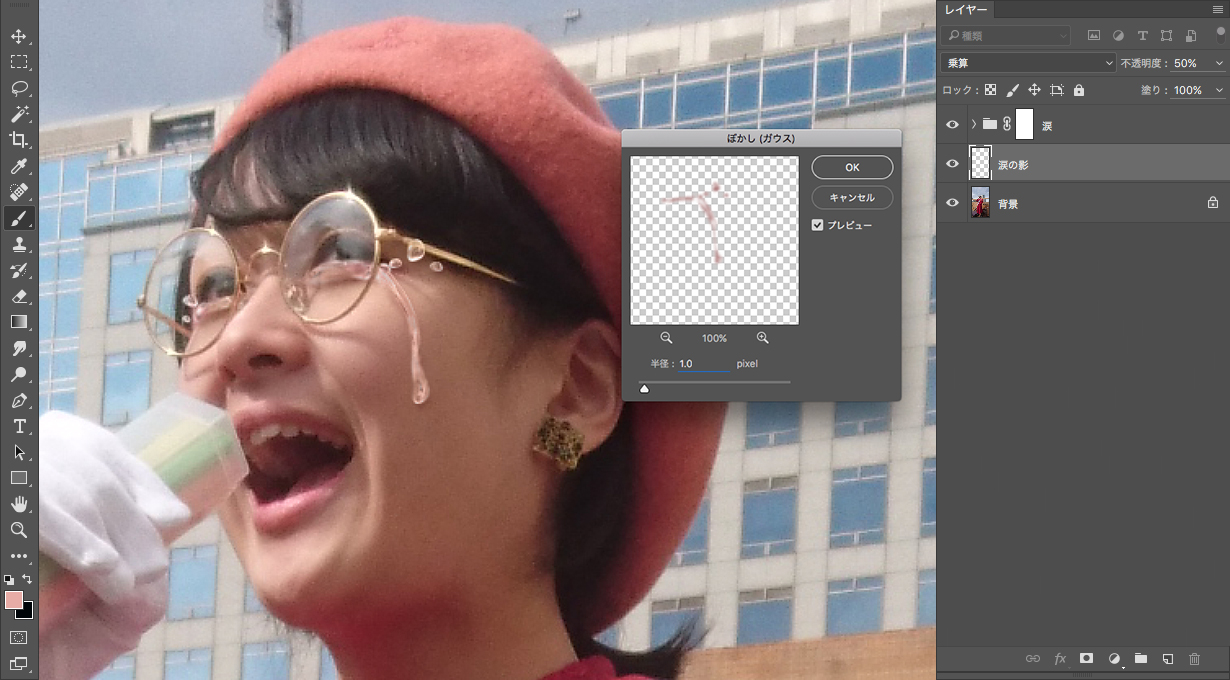Toggle the プレビュー checkbox

coord(818,225)
